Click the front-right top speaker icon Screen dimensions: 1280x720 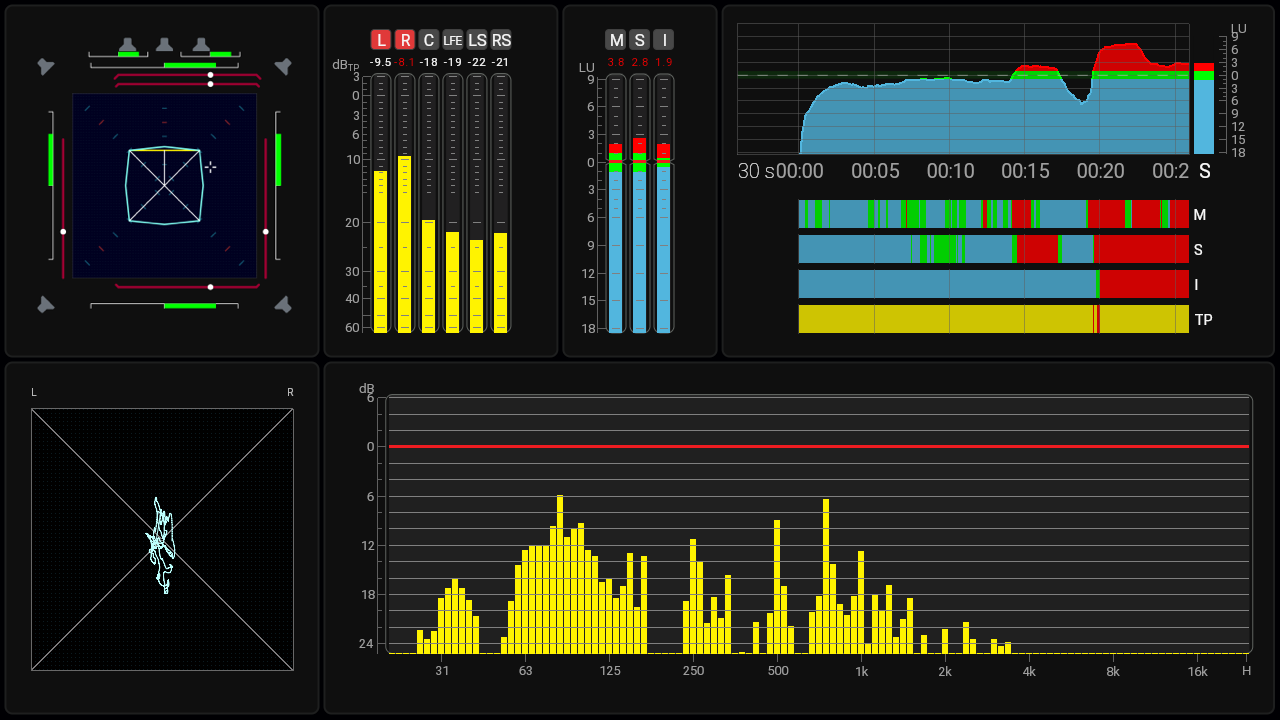(x=201, y=45)
